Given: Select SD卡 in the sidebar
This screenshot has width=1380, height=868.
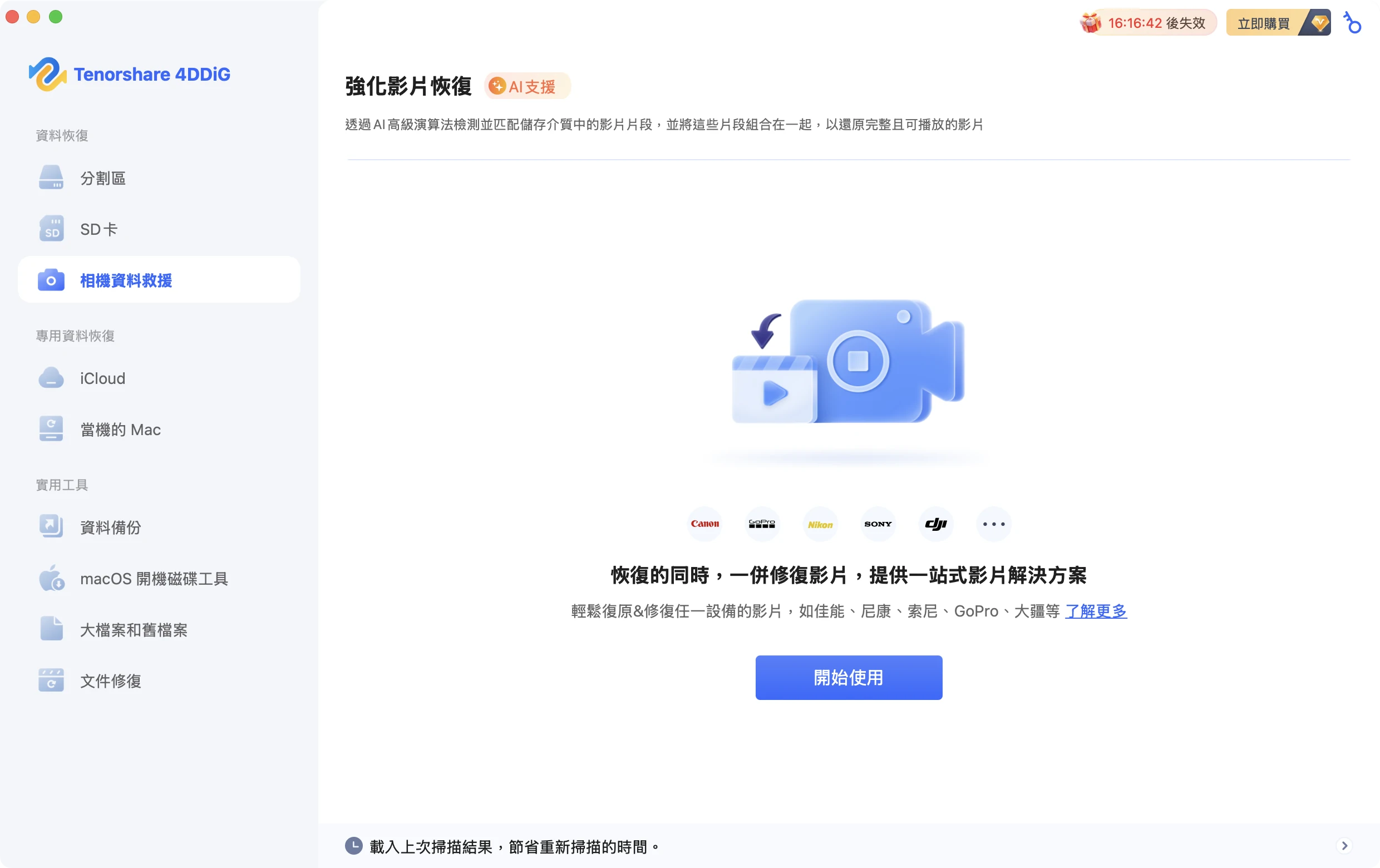Looking at the screenshot, I should point(159,229).
